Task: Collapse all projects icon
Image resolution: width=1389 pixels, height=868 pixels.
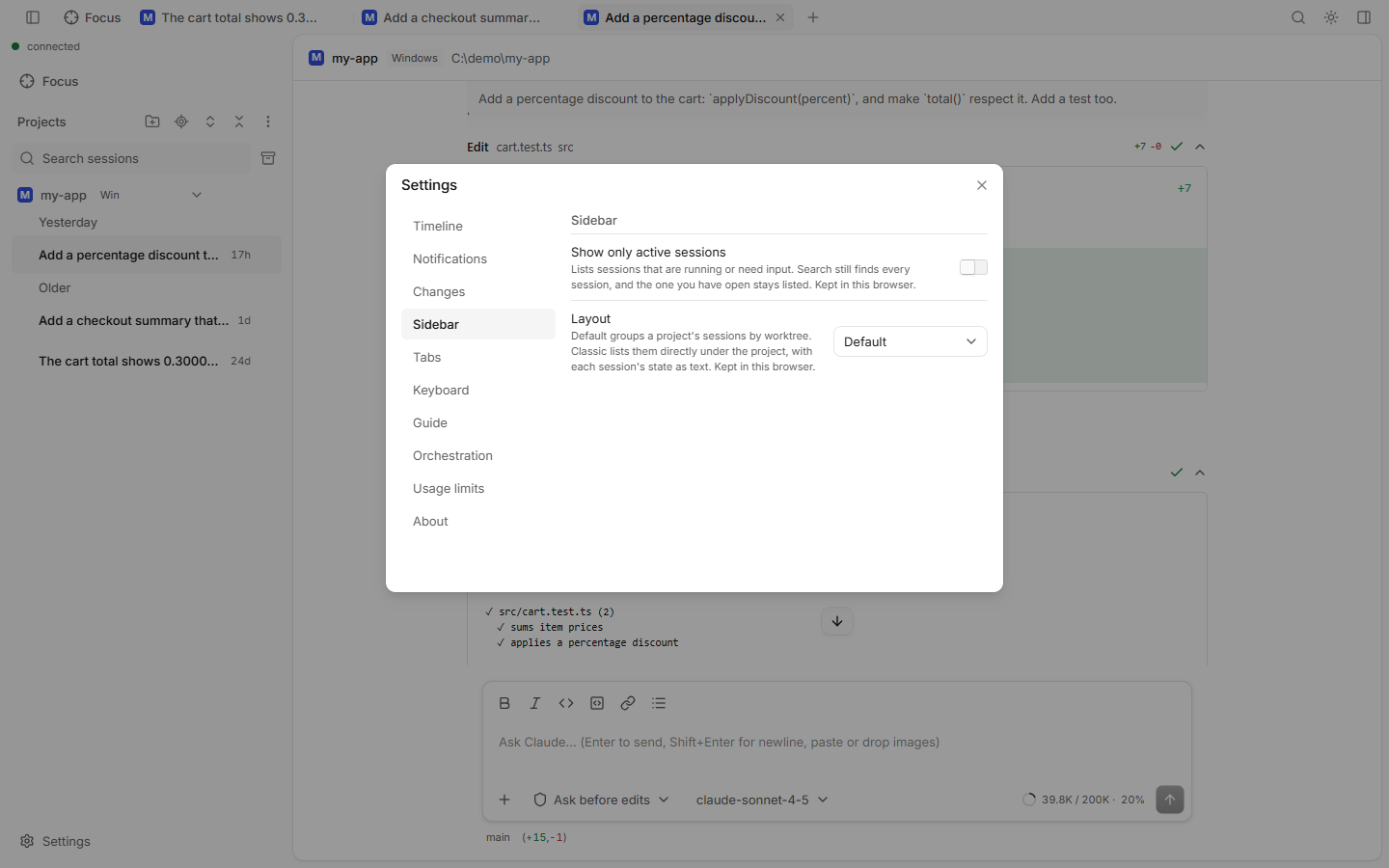Action: (x=239, y=122)
